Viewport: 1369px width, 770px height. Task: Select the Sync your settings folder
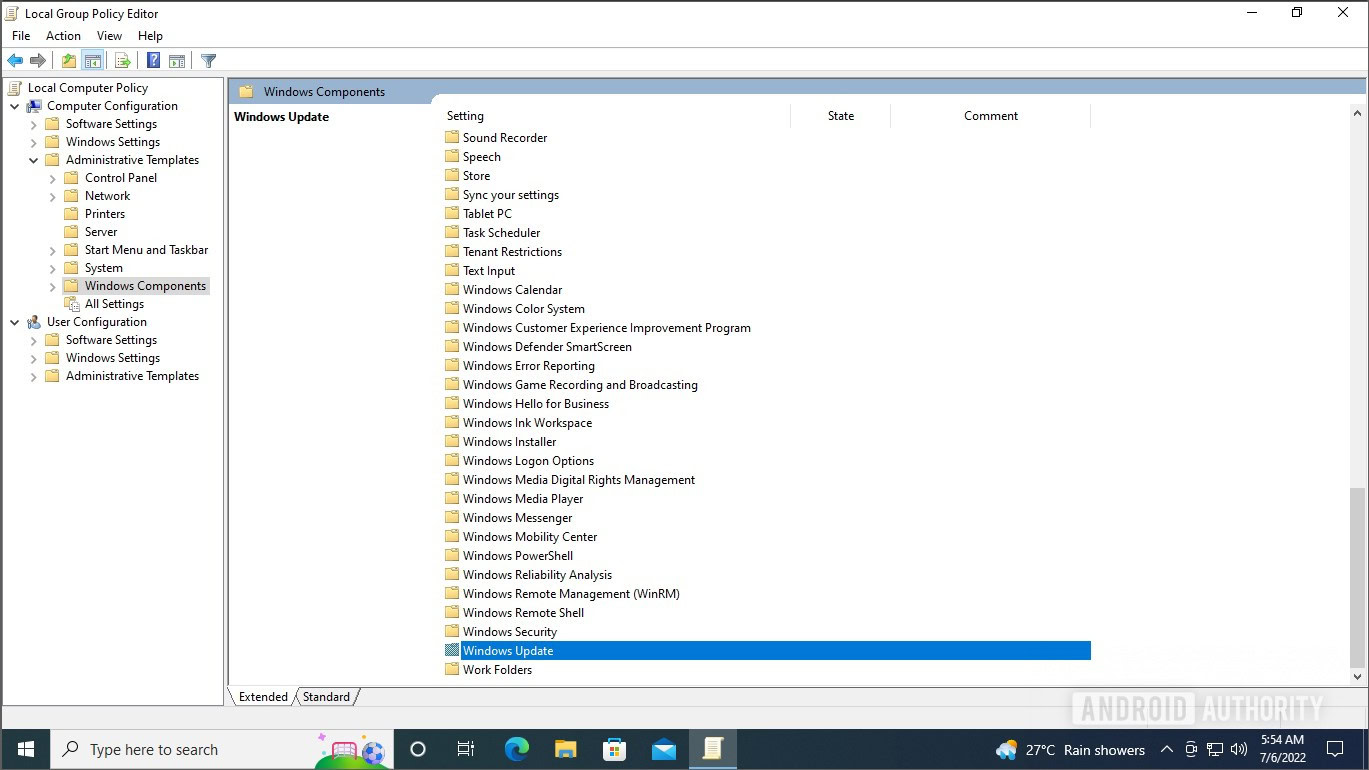tap(510, 195)
